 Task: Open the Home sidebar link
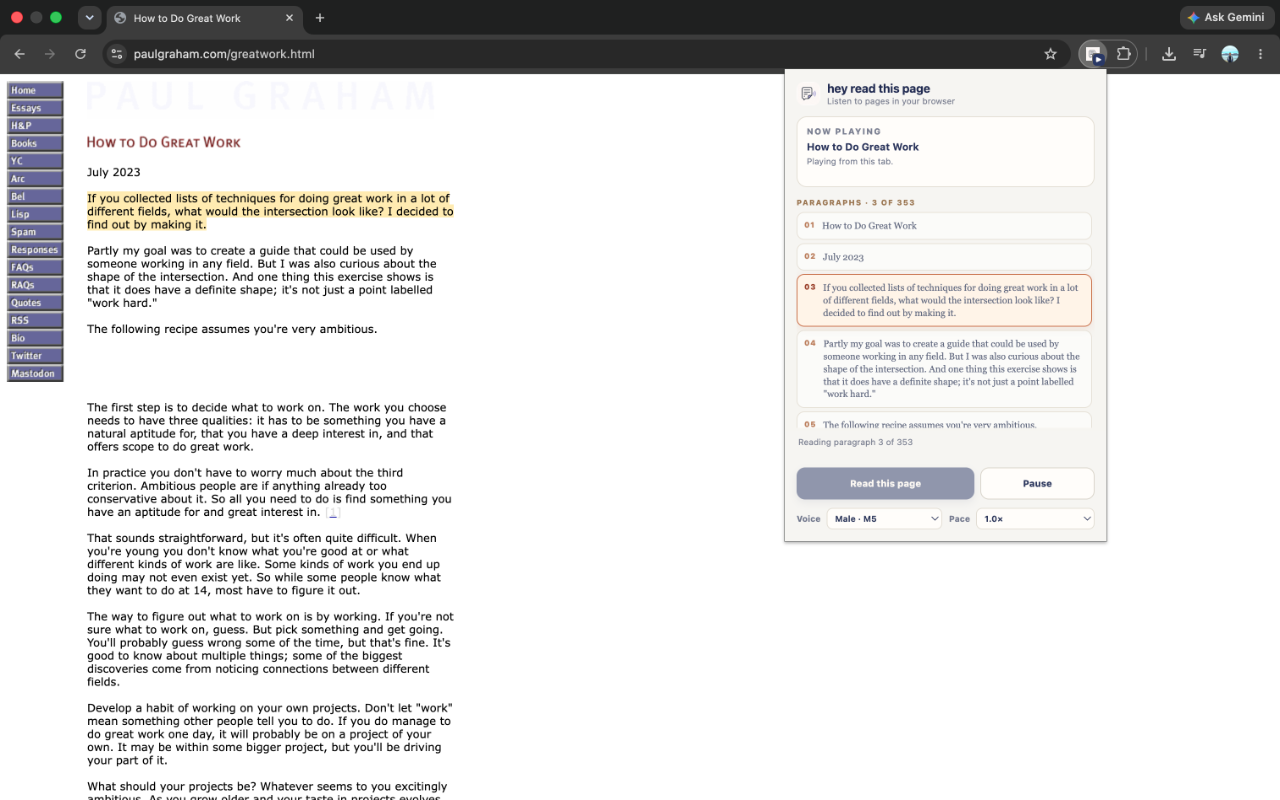coord(35,90)
